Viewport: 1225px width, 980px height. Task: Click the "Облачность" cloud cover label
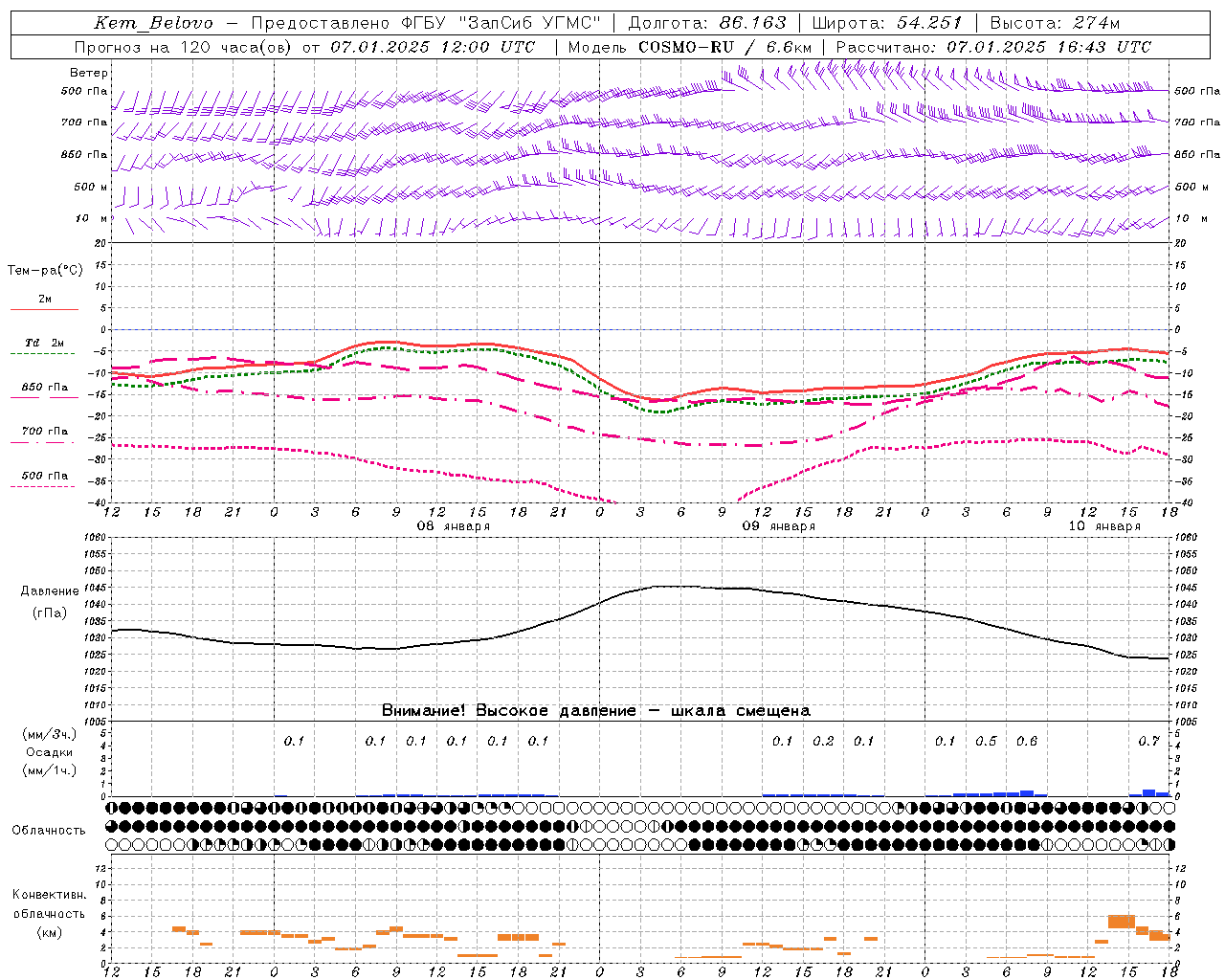[x=49, y=831]
